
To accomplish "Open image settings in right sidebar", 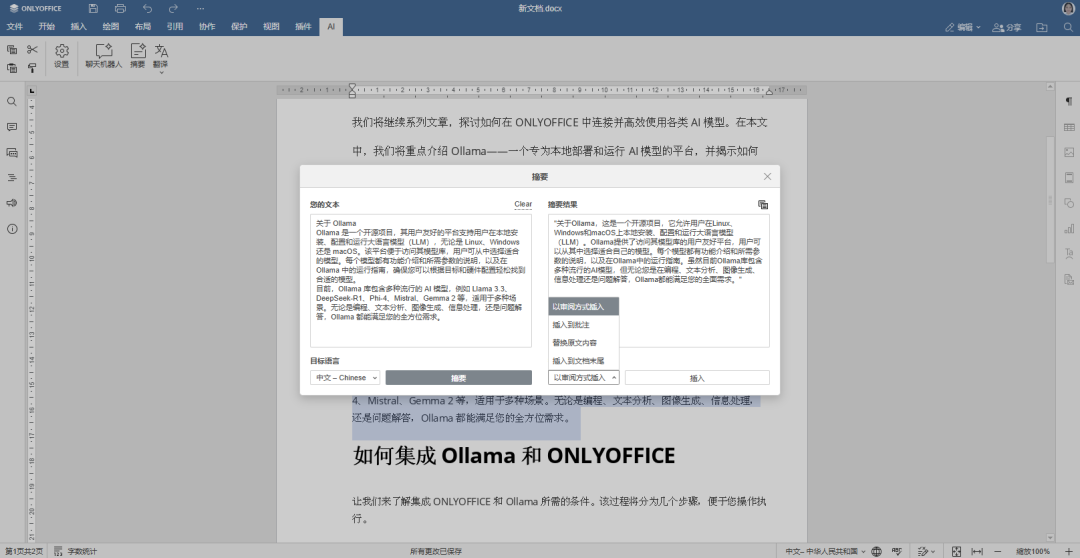I will click(1069, 152).
